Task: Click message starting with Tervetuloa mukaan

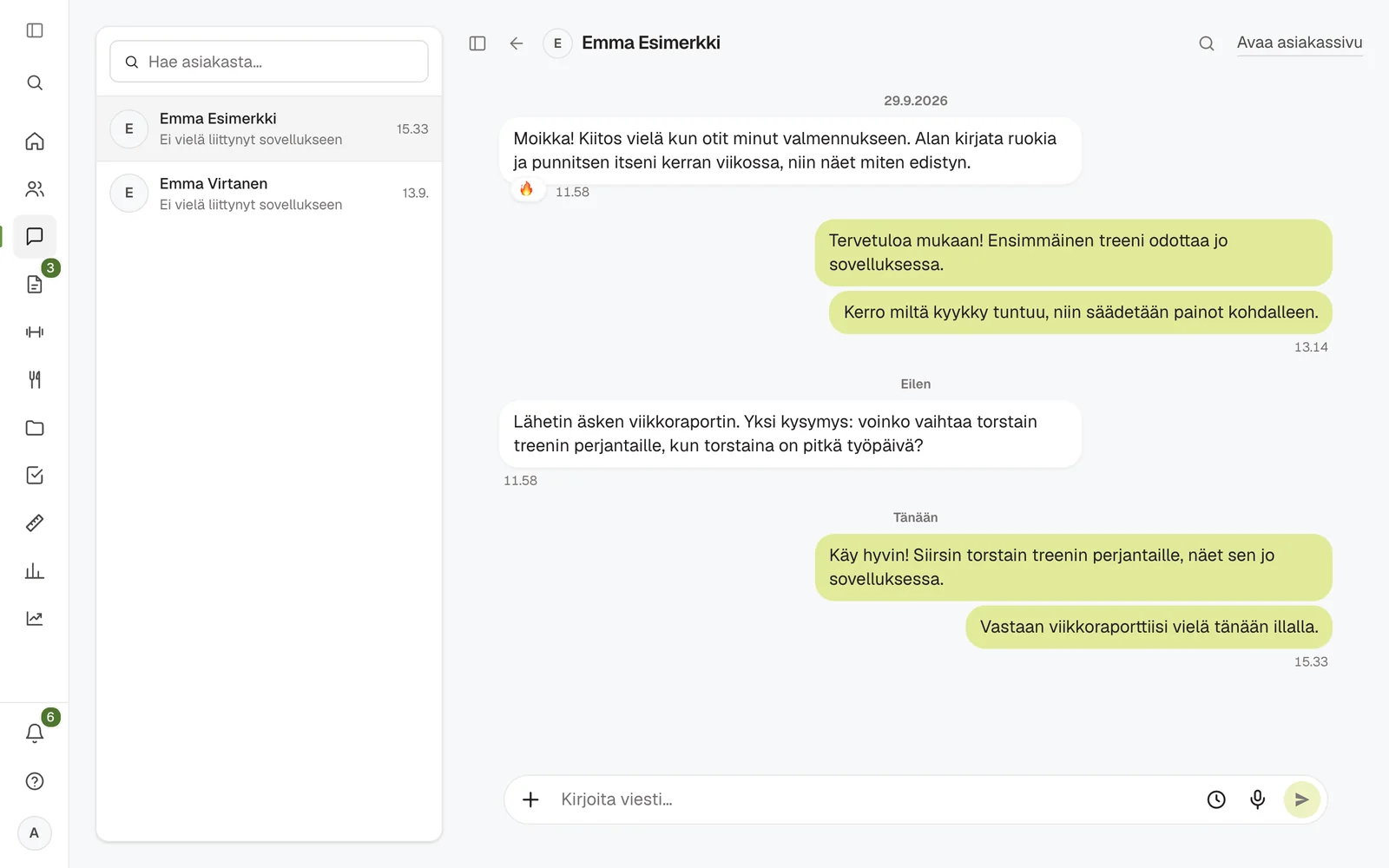Action: point(1073,253)
